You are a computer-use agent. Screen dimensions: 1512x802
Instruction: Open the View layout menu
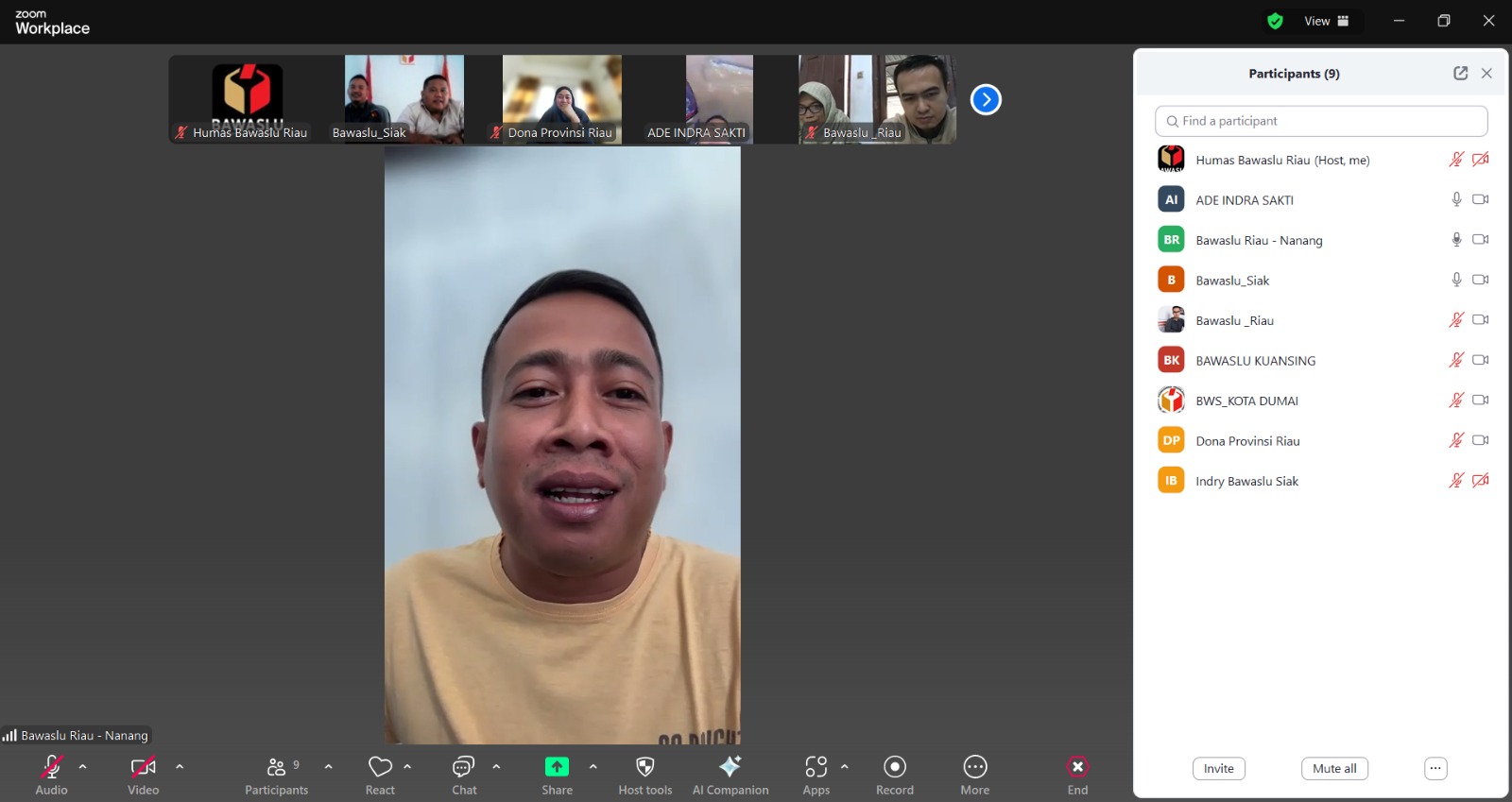point(1326,21)
